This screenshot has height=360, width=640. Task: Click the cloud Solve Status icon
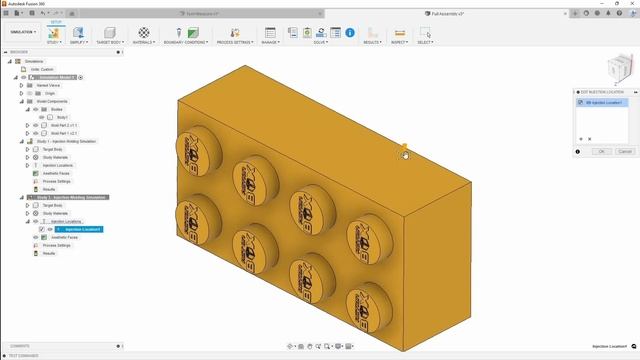coord(321,33)
